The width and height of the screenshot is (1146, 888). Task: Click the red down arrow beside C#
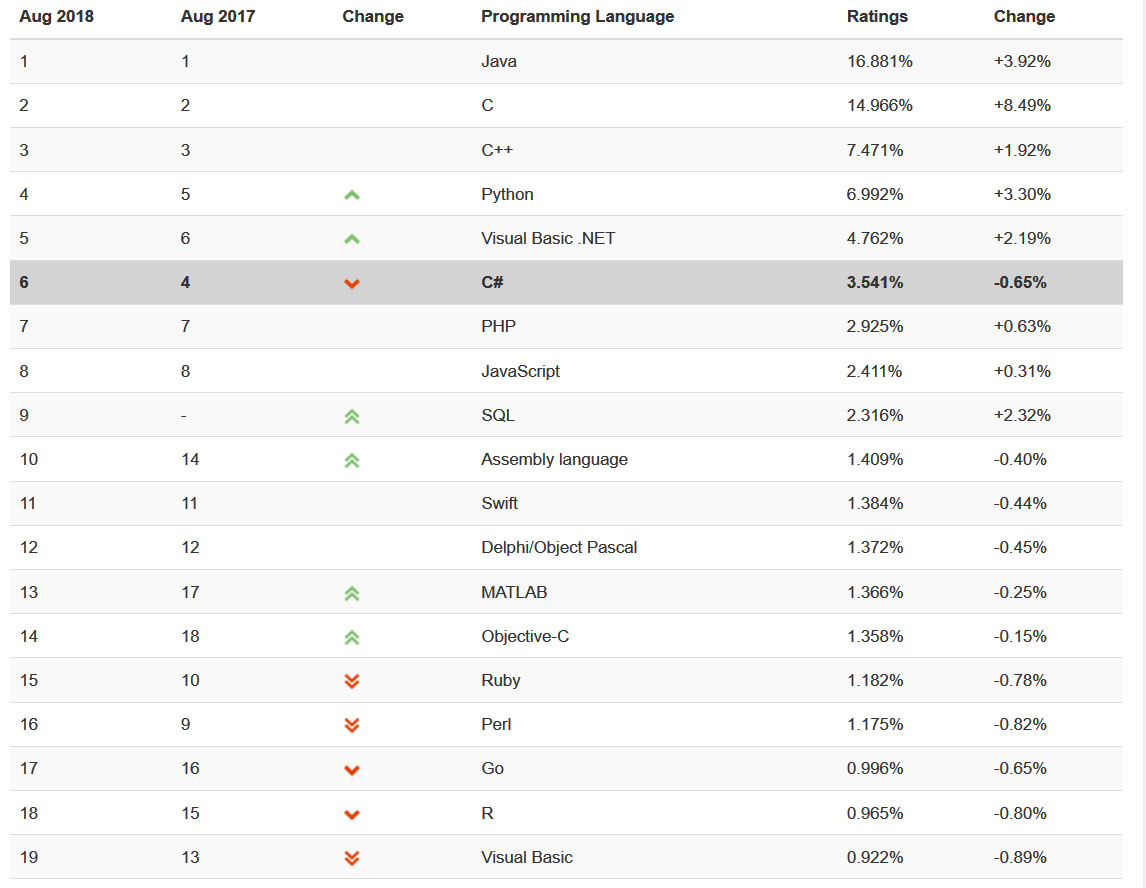click(x=351, y=283)
